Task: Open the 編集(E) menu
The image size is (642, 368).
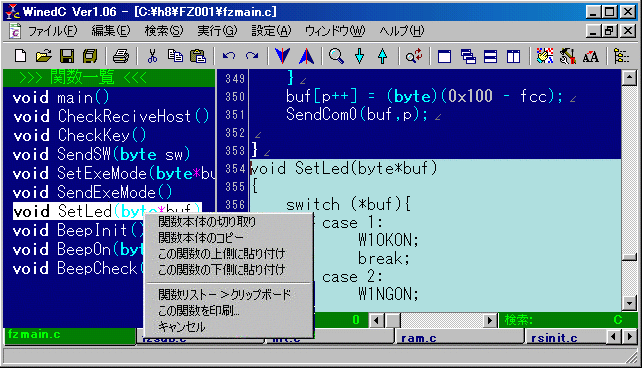Action: pyautogui.click(x=111, y=31)
